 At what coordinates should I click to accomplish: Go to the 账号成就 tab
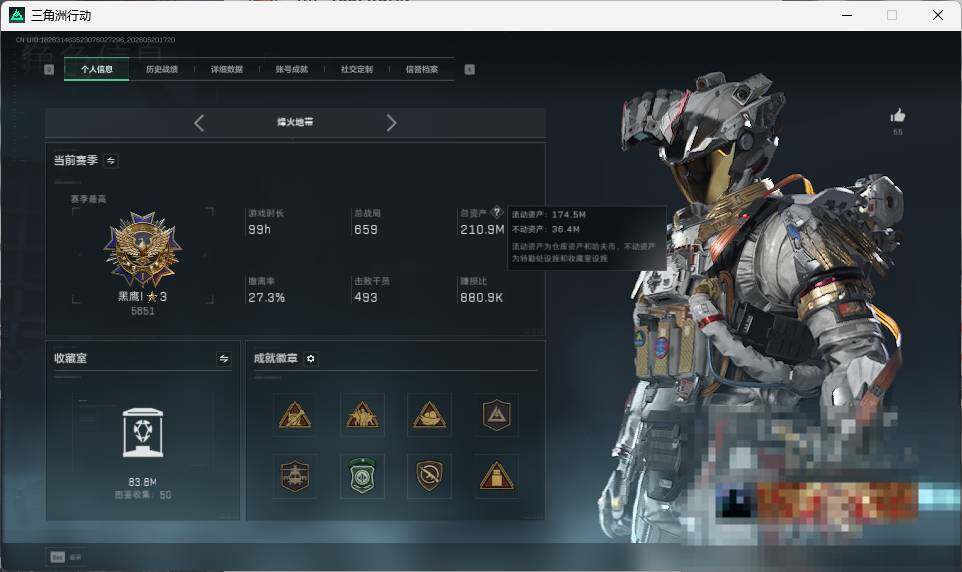pyautogui.click(x=292, y=69)
